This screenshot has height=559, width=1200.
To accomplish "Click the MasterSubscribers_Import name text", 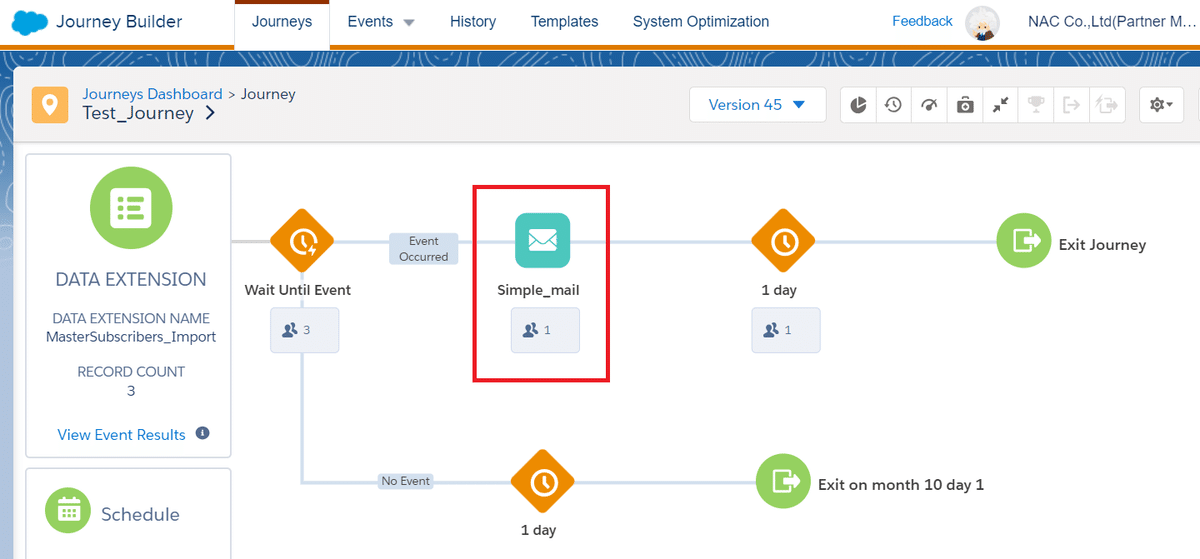I will click(131, 337).
